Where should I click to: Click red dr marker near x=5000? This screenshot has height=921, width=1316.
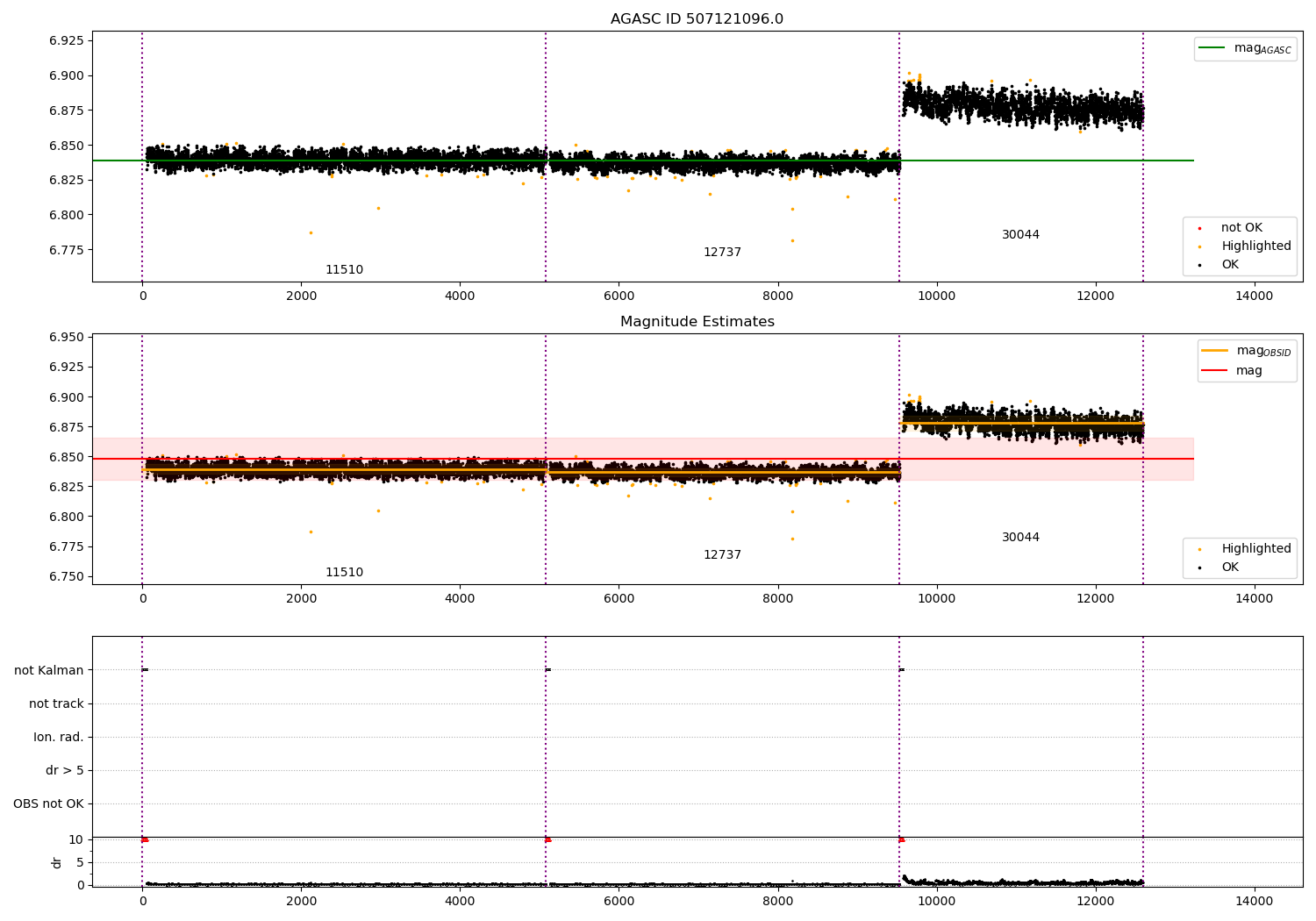[x=547, y=839]
